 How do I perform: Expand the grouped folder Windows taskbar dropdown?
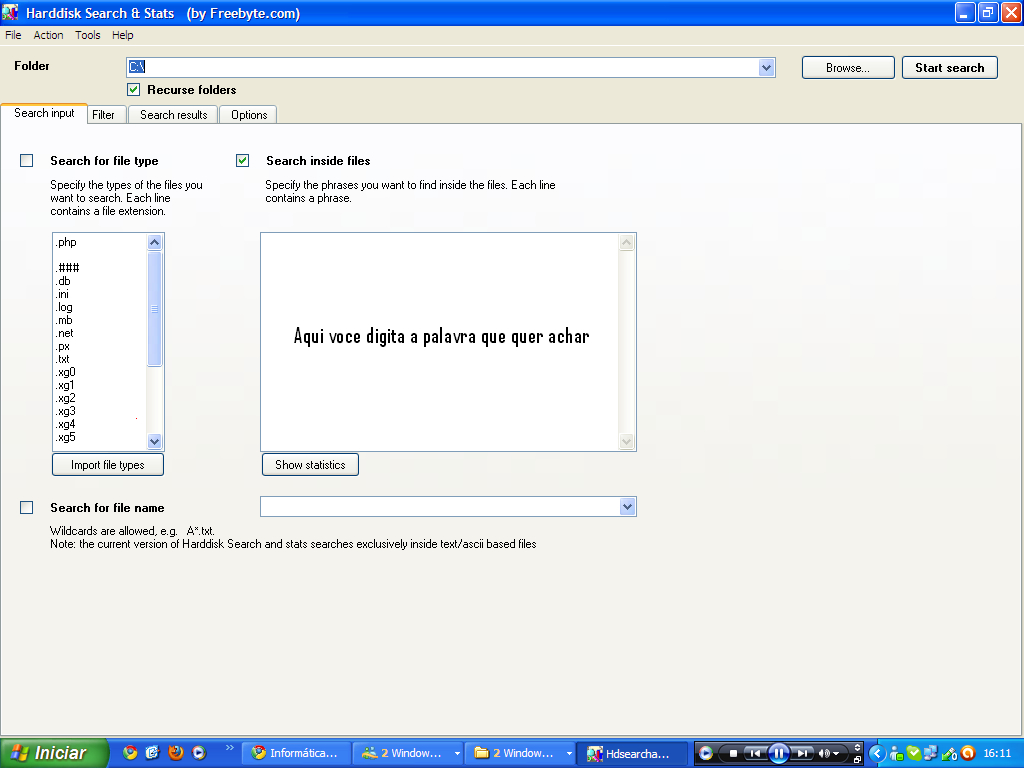pos(569,754)
